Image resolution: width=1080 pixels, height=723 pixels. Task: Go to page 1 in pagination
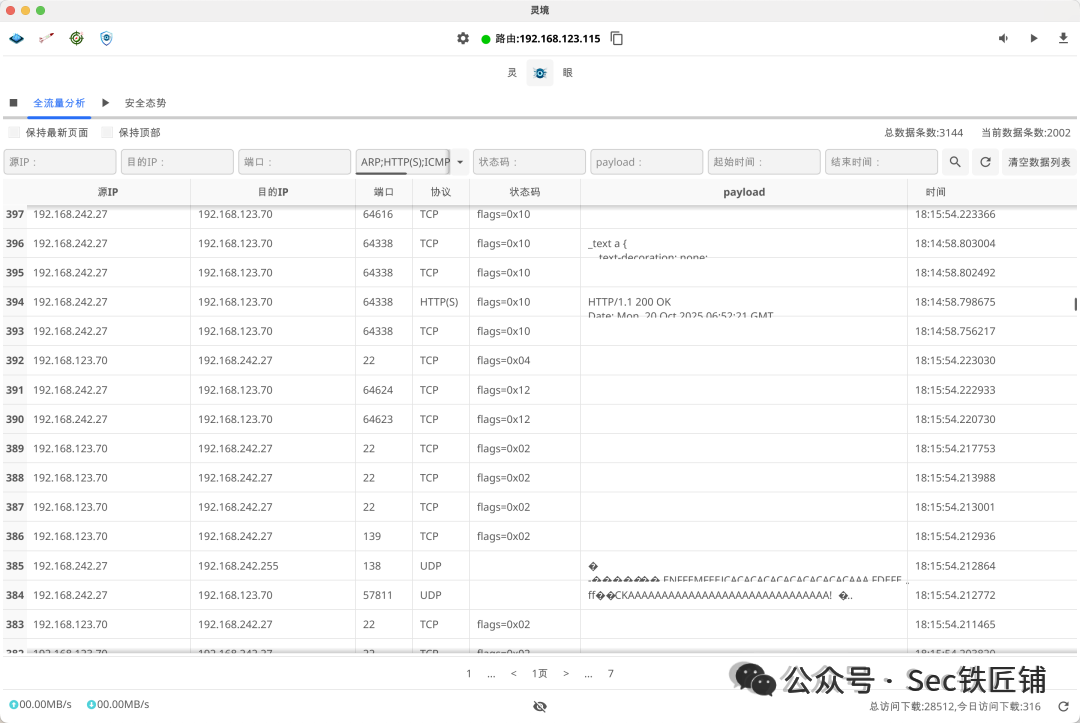(469, 673)
